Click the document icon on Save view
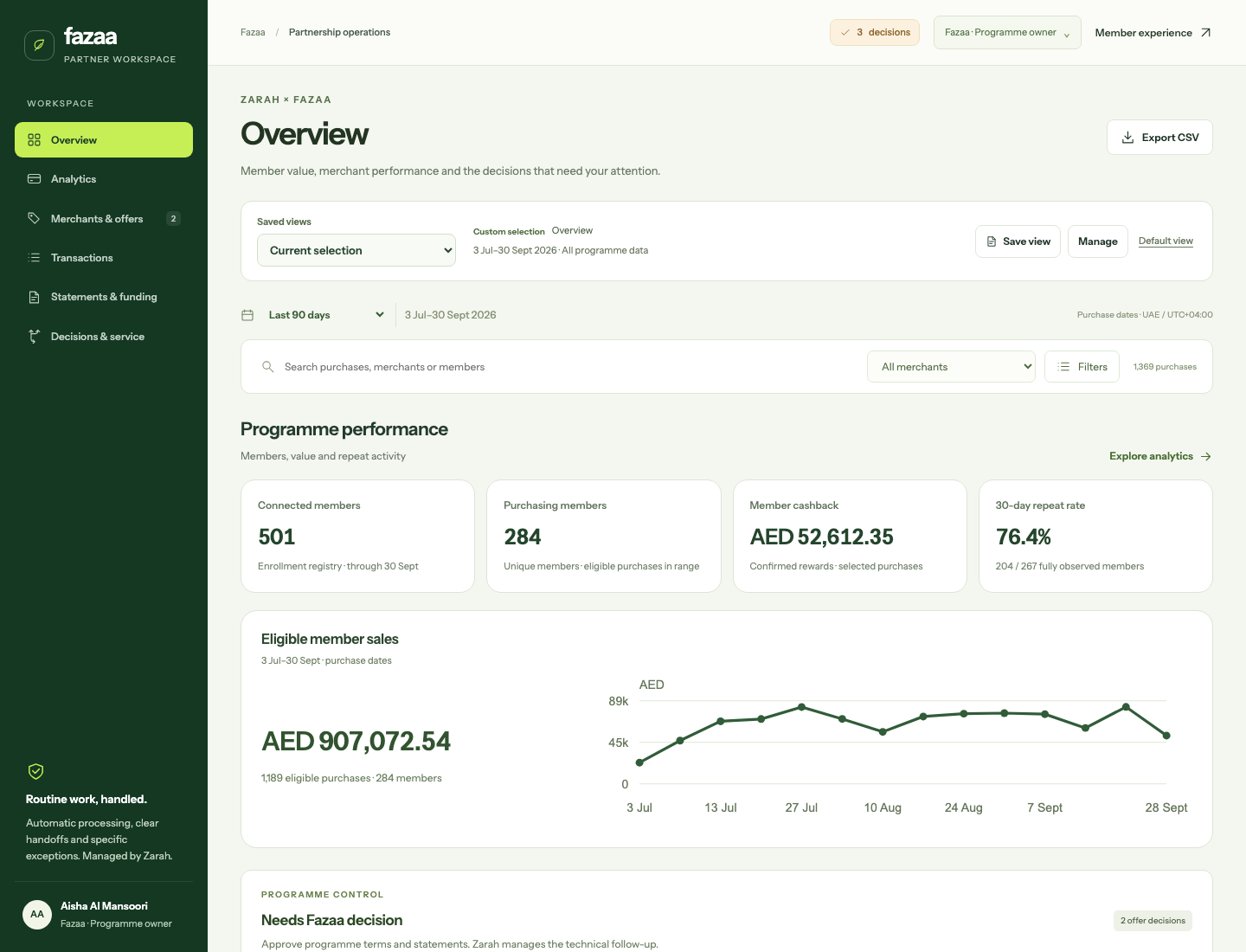Screen dimensions: 1246x952 click(x=992, y=241)
